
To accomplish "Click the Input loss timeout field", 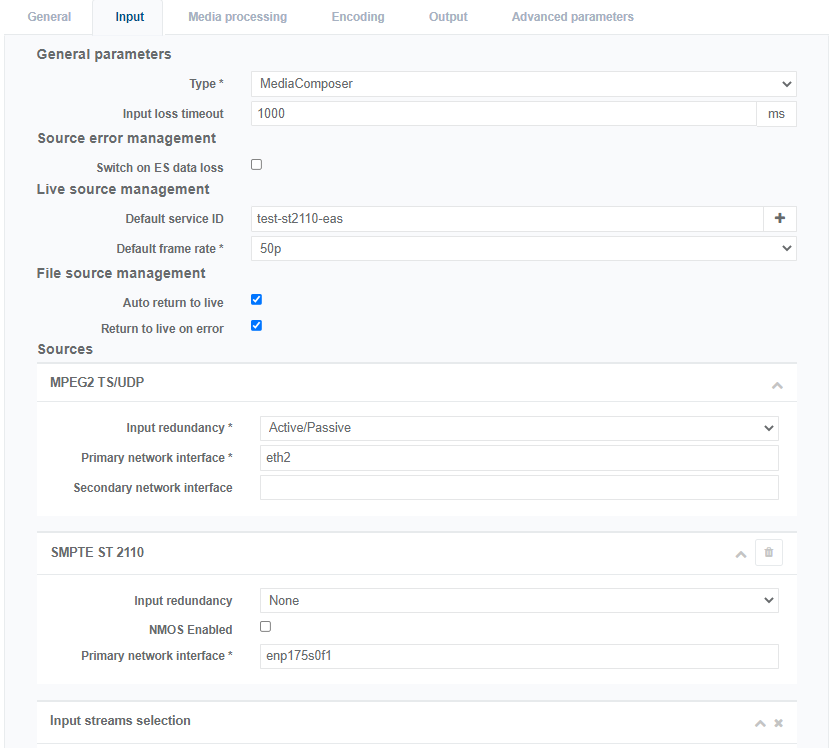I will click(x=503, y=114).
